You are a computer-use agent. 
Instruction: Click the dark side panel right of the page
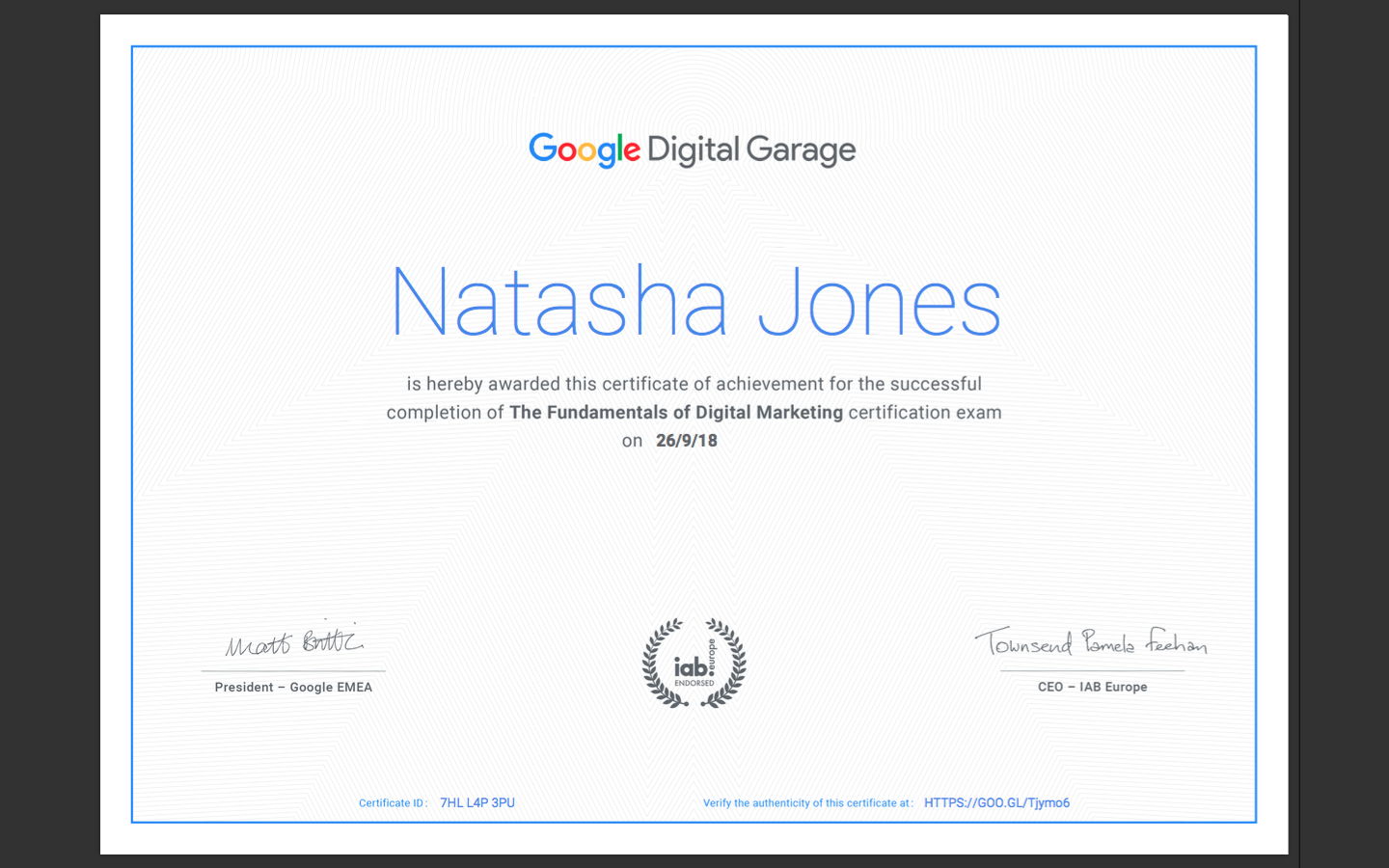pyautogui.click(x=1345, y=434)
